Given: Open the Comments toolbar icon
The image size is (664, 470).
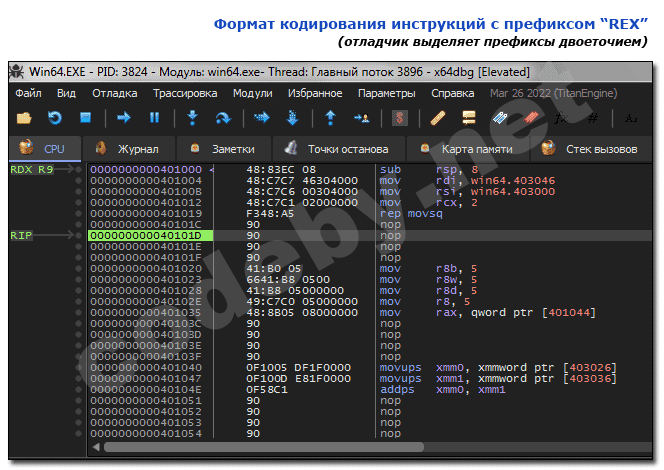Looking at the screenshot, I should [x=469, y=118].
